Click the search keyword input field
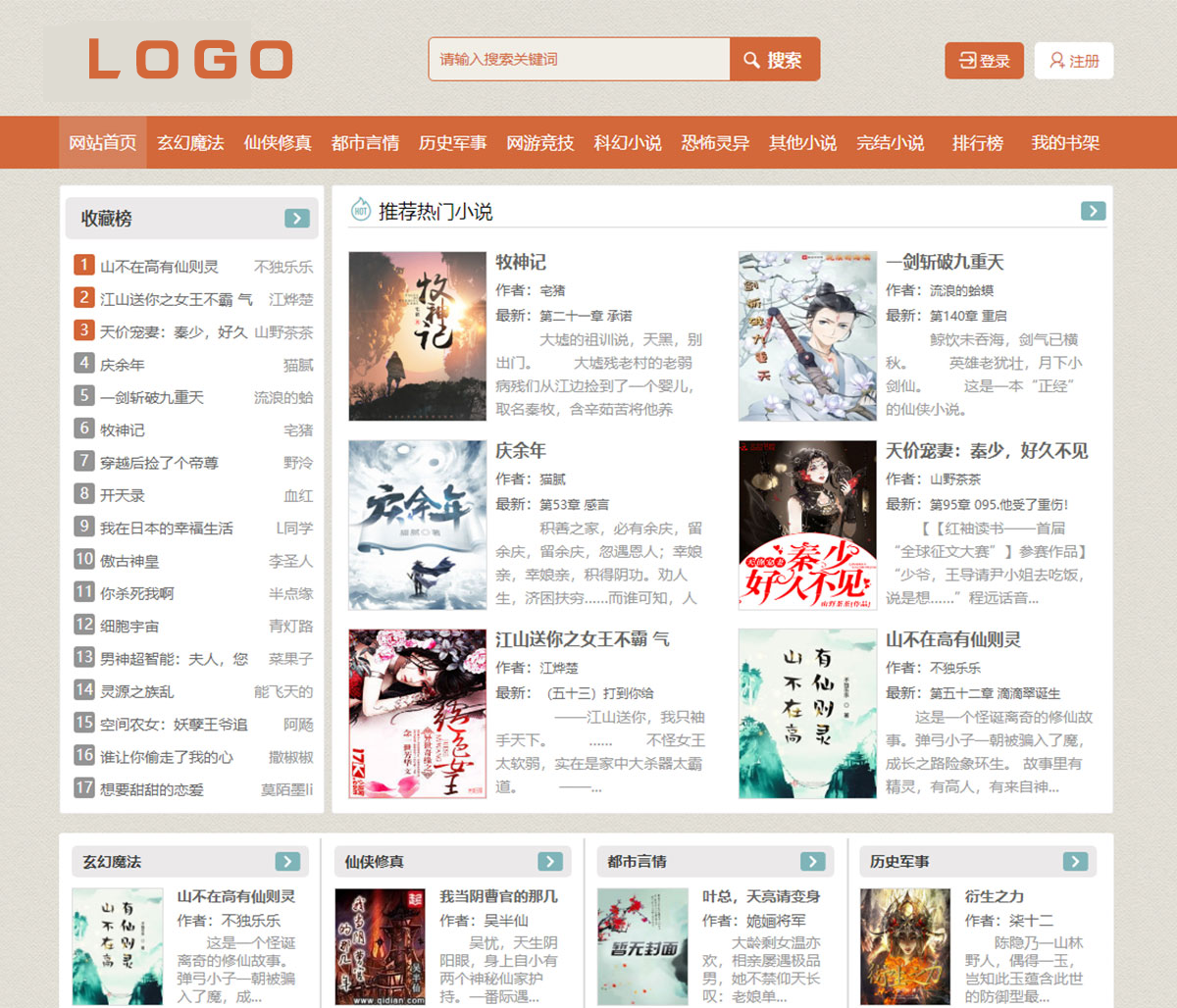 click(578, 60)
